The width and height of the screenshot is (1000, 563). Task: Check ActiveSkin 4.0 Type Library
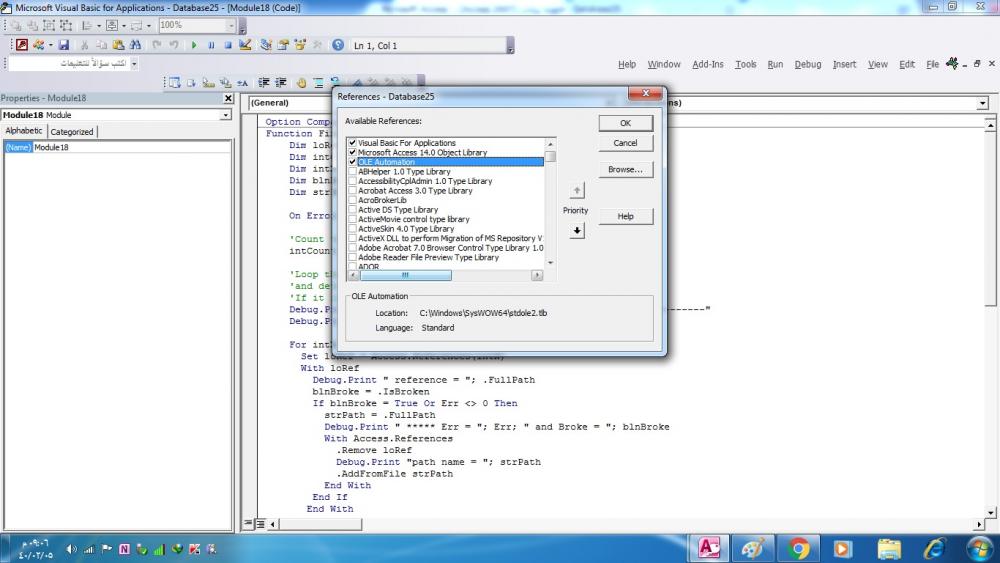pos(353,229)
